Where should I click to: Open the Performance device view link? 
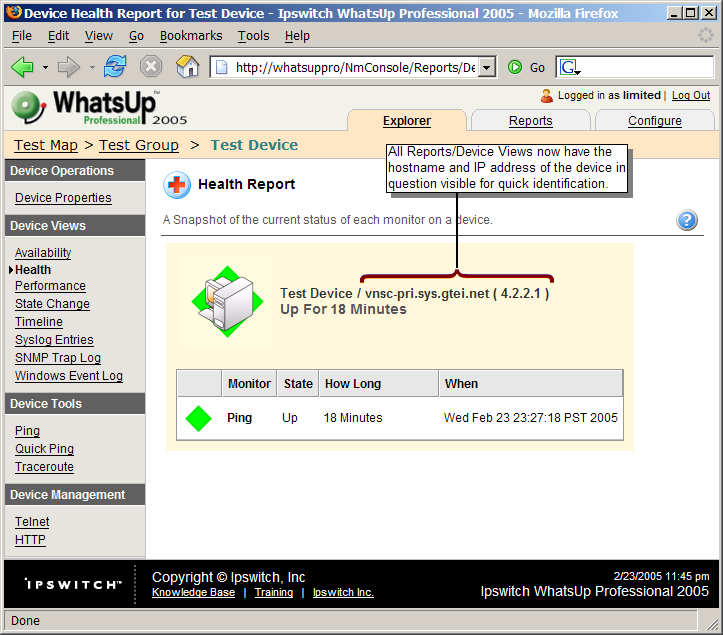point(50,286)
